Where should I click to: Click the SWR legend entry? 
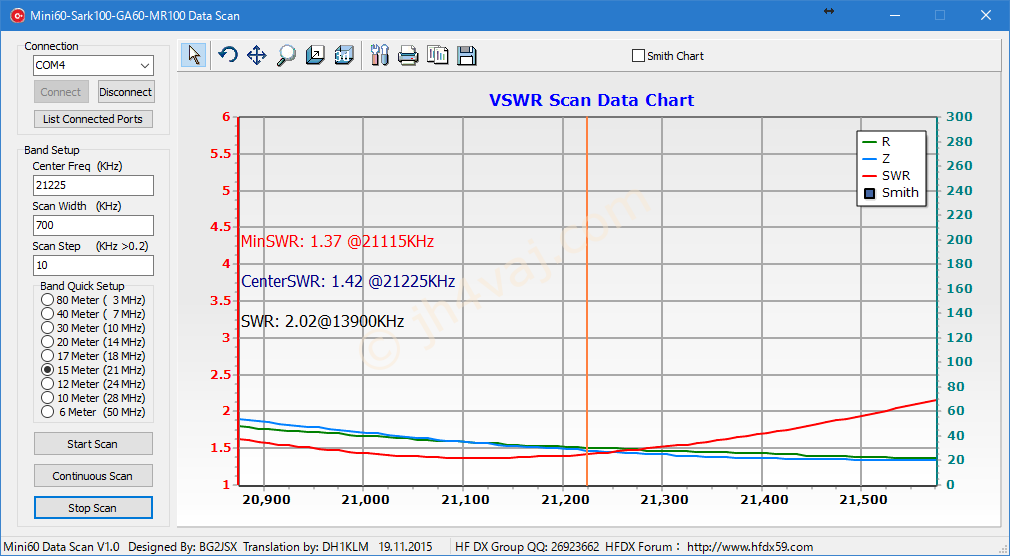click(x=886, y=175)
